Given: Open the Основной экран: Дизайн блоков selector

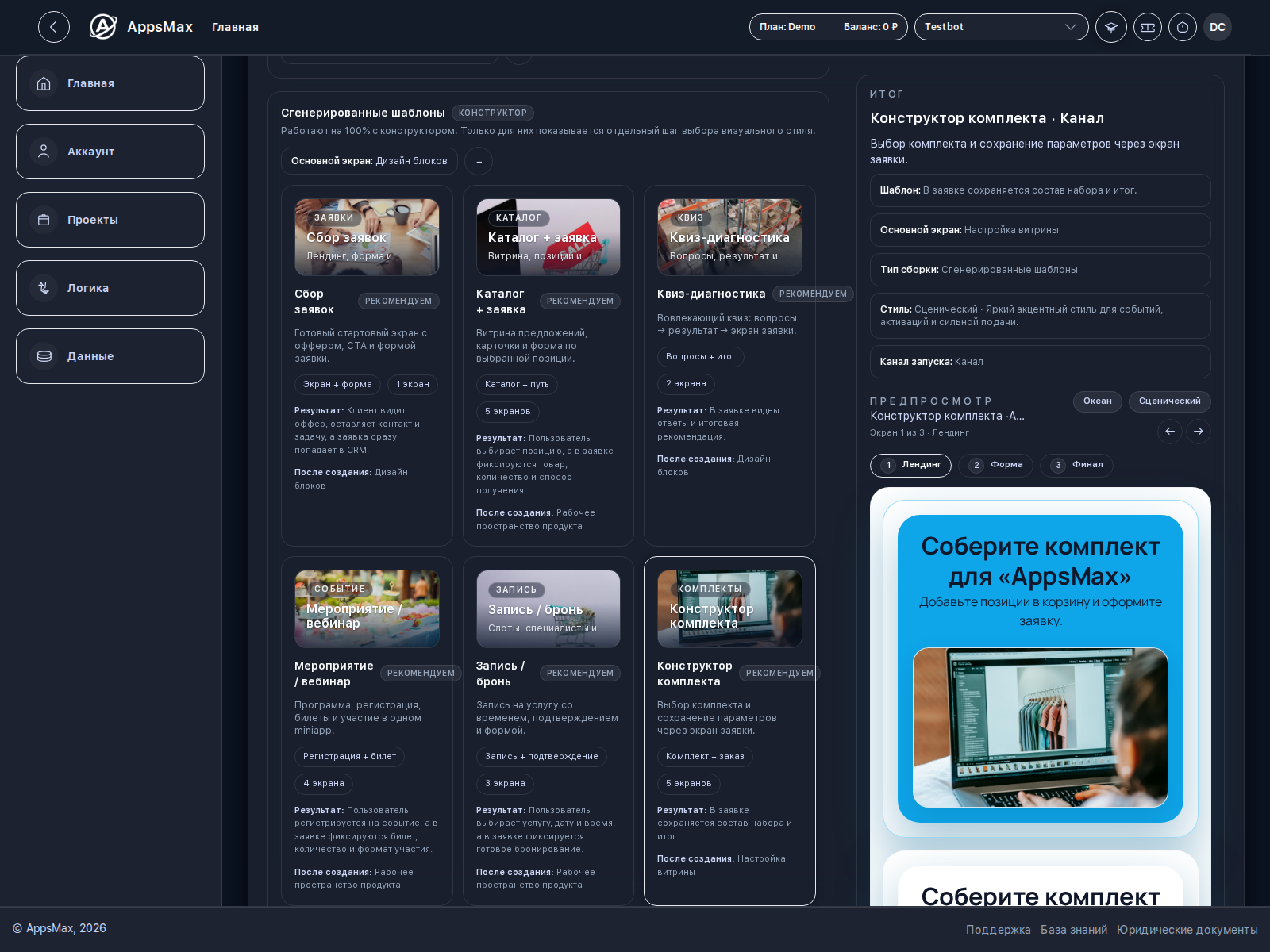Looking at the screenshot, I should [369, 161].
